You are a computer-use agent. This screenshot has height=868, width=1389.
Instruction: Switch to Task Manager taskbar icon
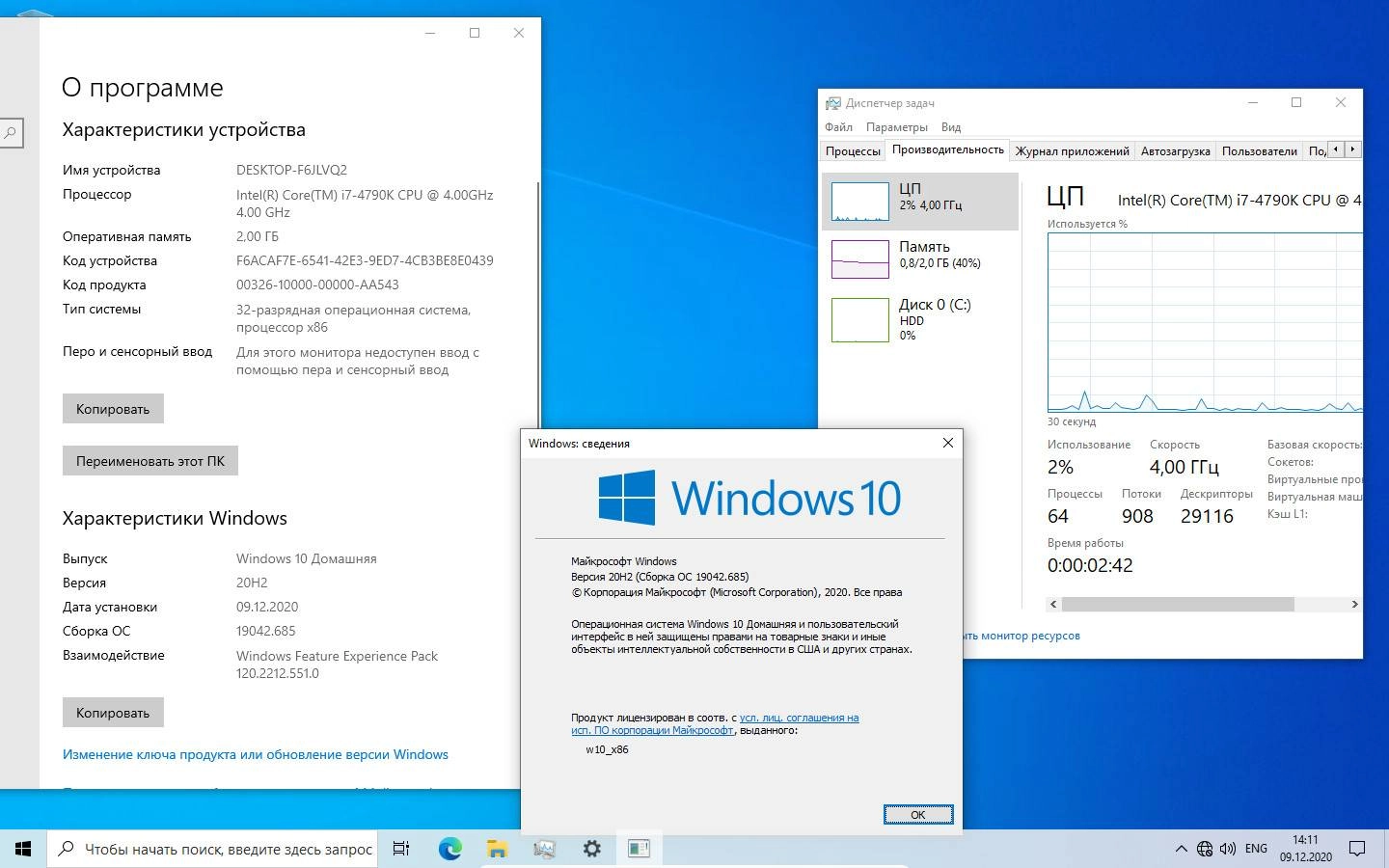click(544, 849)
